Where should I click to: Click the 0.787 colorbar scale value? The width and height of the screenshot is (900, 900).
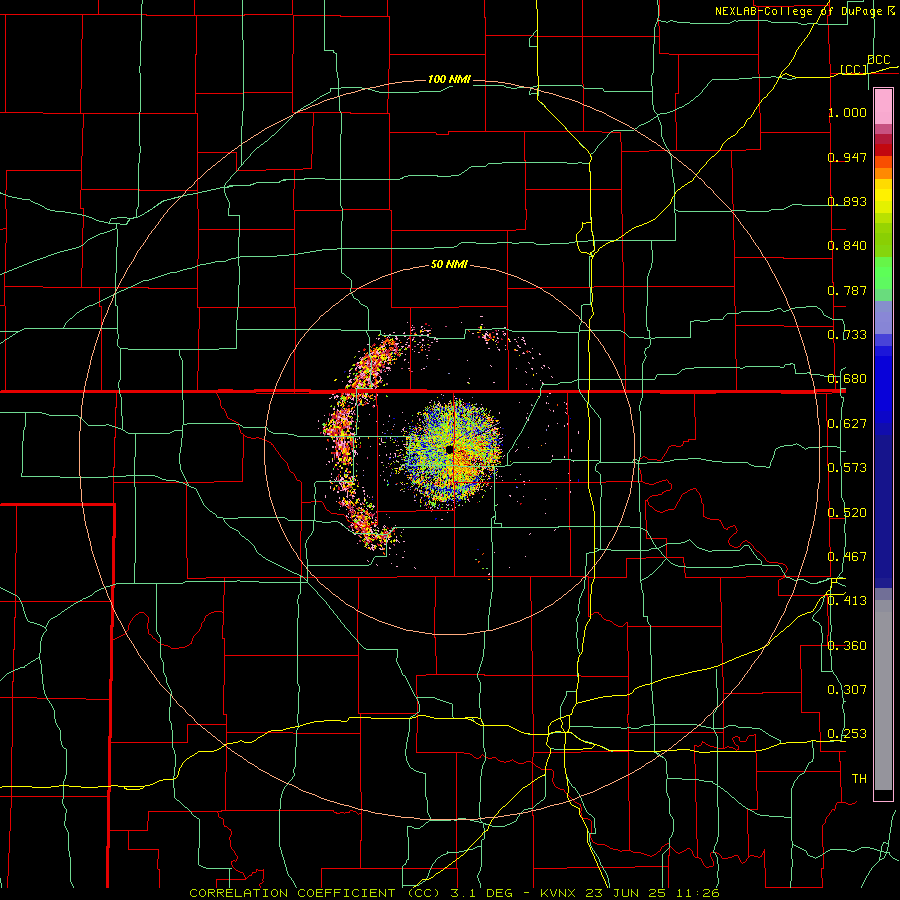847,290
